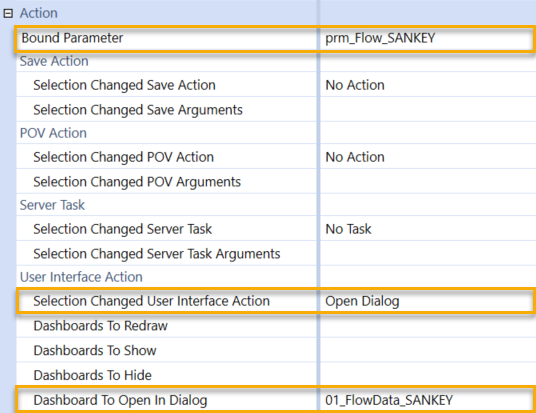Click the Selection Changed Save Arguments value
Viewport: 536px width, 413px height.
[428, 110]
